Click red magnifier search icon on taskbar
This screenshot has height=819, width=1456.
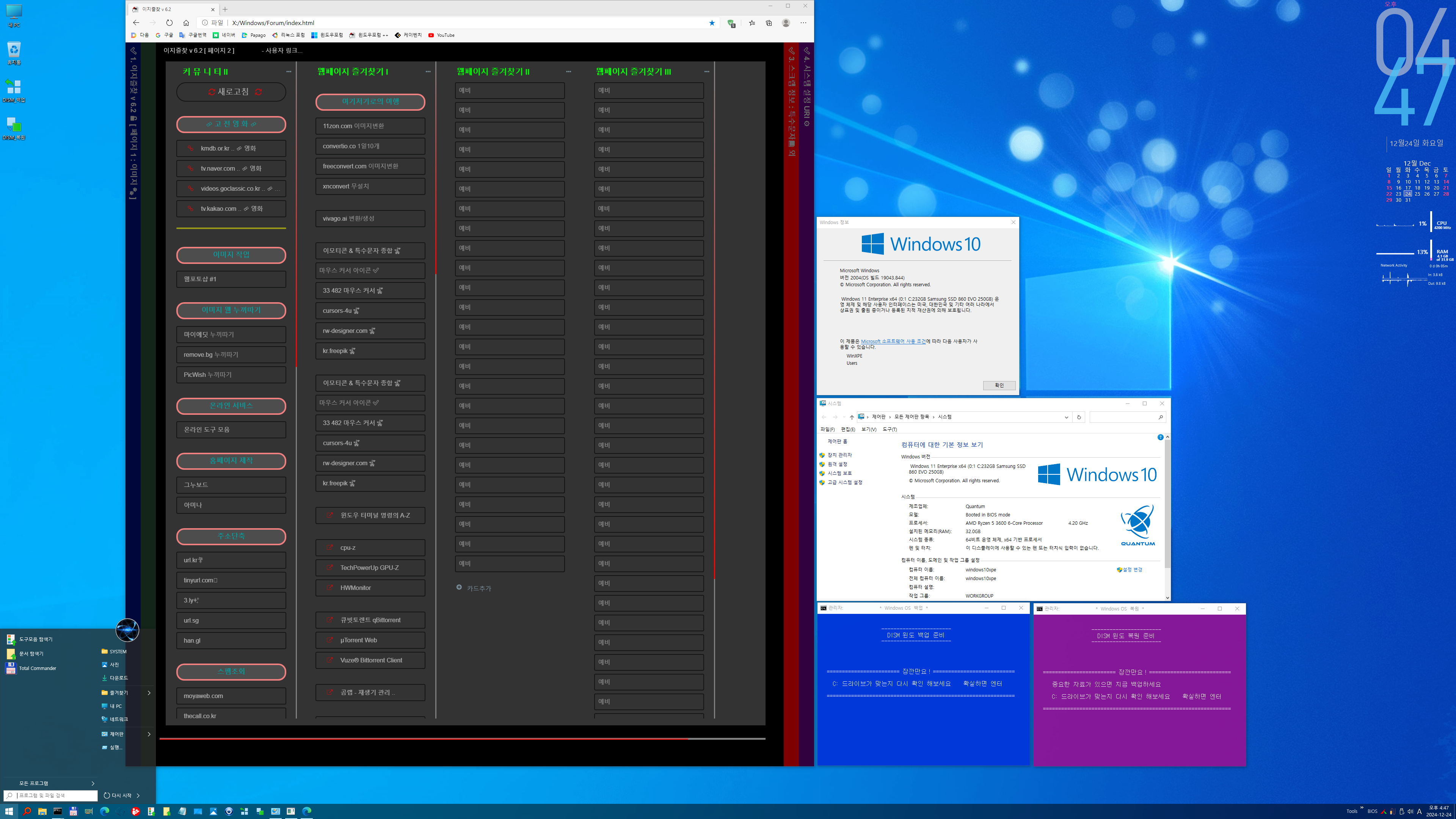click(27, 811)
